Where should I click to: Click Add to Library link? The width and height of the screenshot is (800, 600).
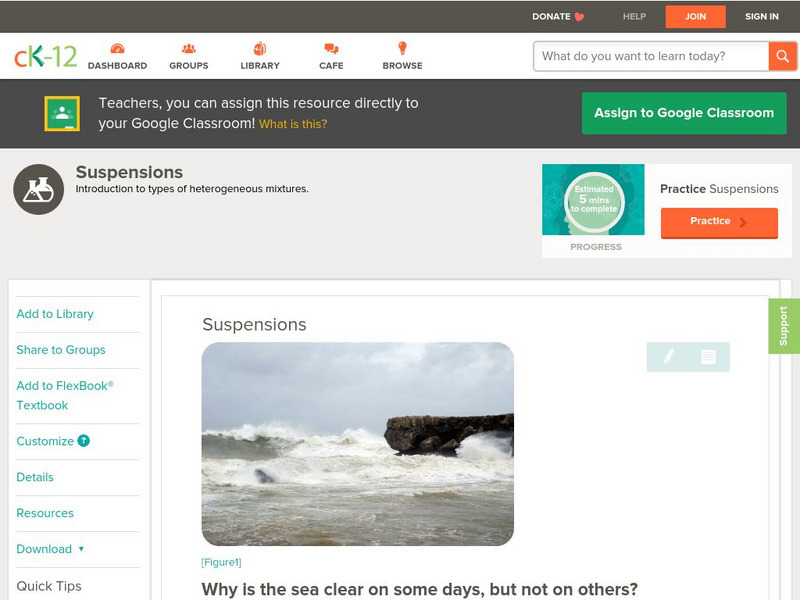(55, 314)
